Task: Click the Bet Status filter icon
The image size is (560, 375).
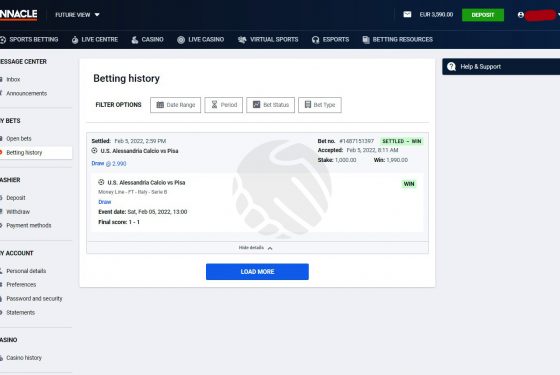Action: click(256, 105)
